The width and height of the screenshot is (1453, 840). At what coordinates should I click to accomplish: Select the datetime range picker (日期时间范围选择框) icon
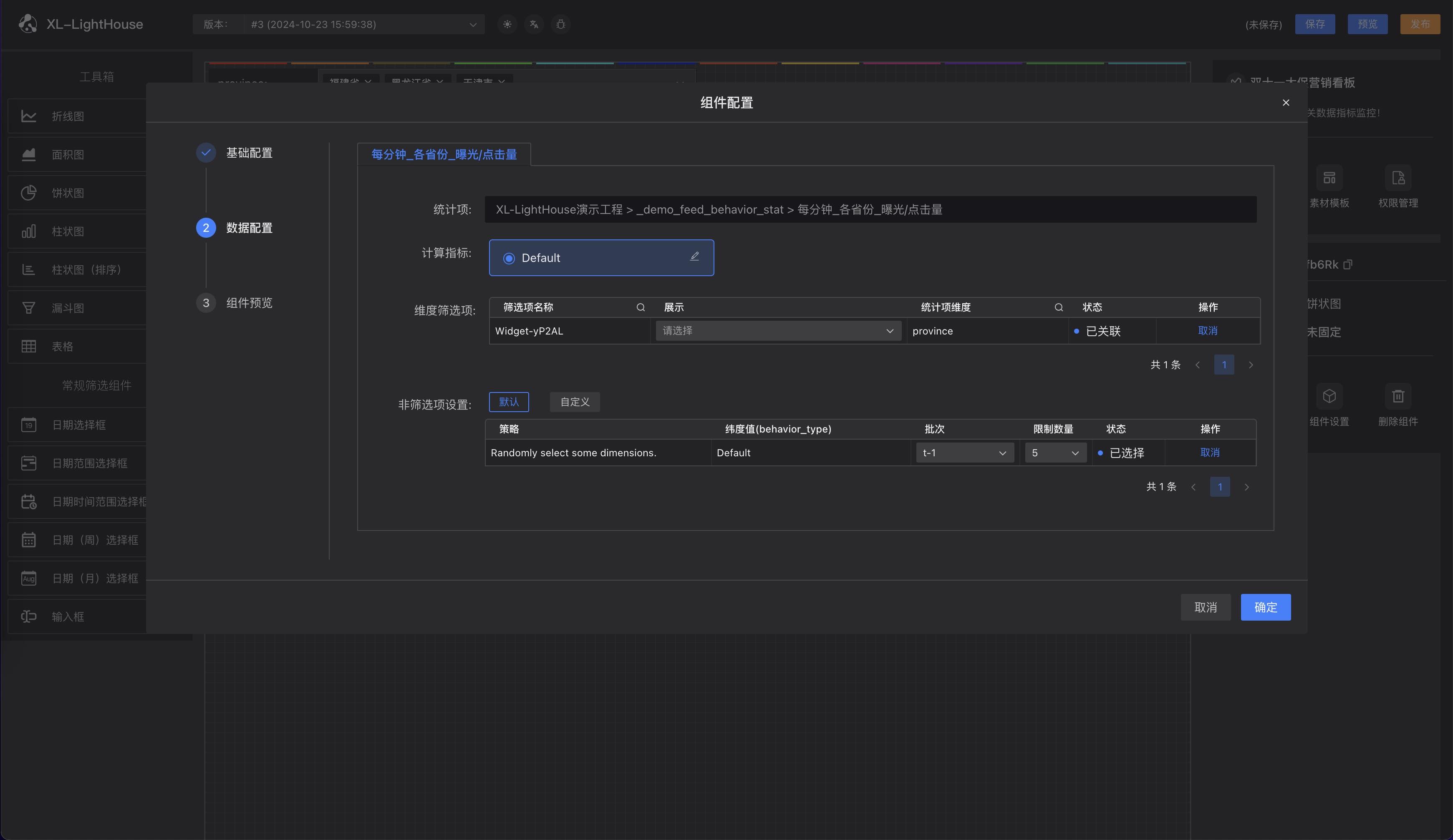pyautogui.click(x=29, y=501)
